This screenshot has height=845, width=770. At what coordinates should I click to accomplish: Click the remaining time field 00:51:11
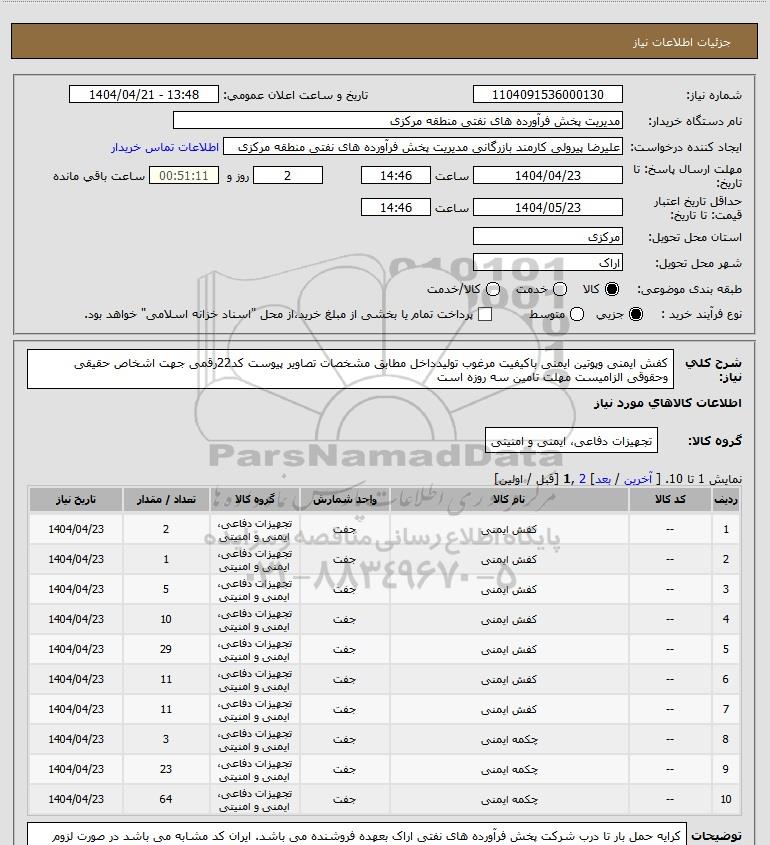click(184, 175)
